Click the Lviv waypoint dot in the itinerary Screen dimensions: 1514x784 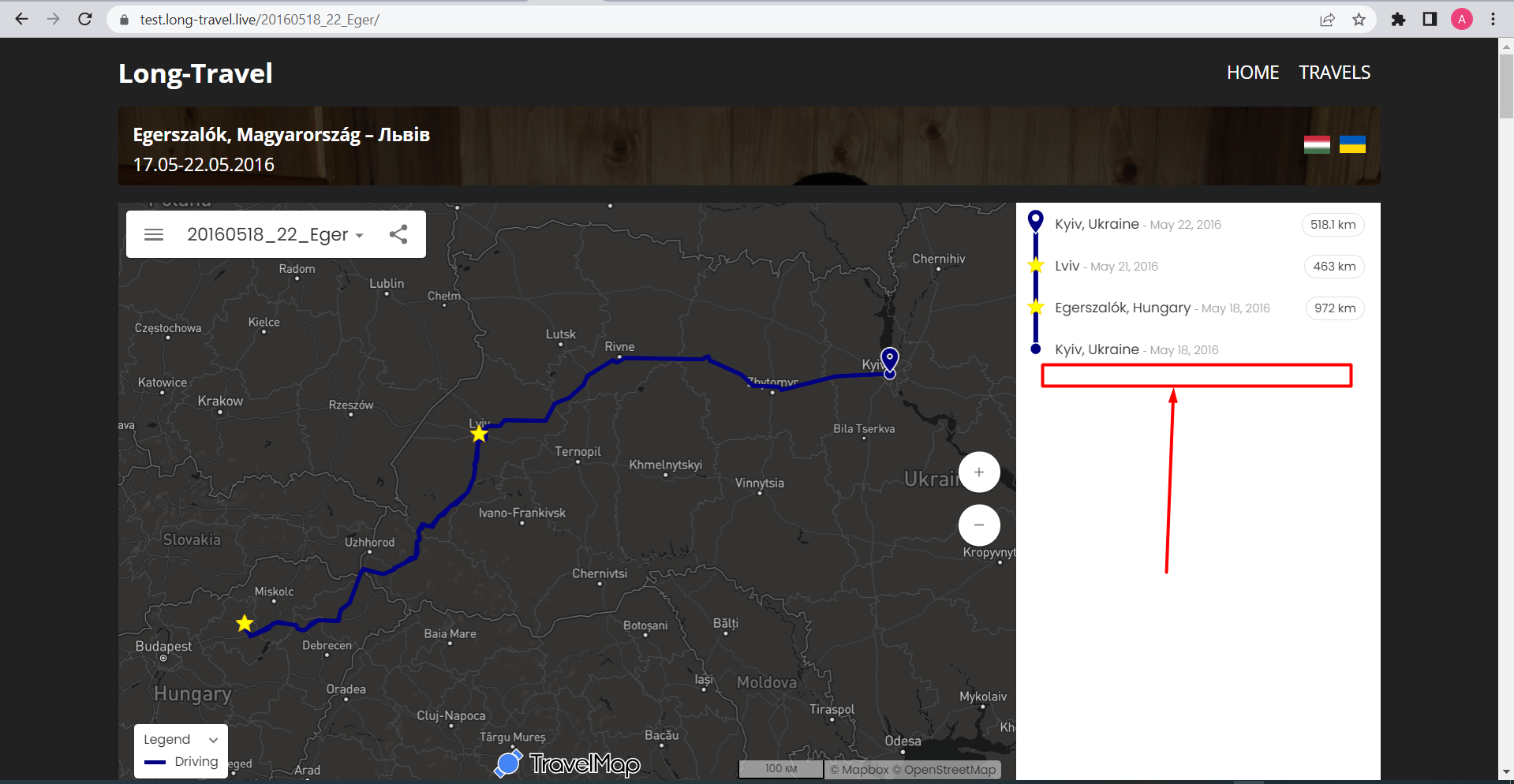(x=1035, y=265)
